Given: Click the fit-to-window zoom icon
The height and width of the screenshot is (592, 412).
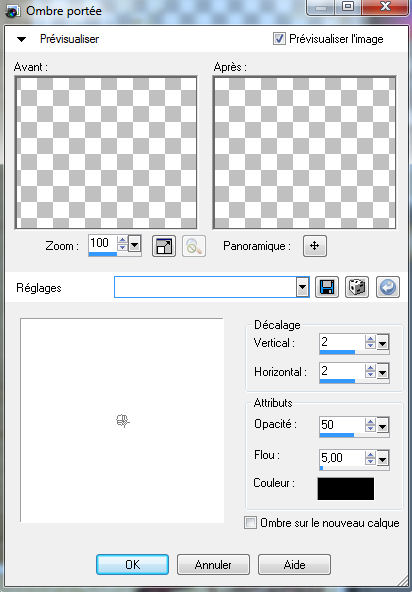Looking at the screenshot, I should pos(164,246).
